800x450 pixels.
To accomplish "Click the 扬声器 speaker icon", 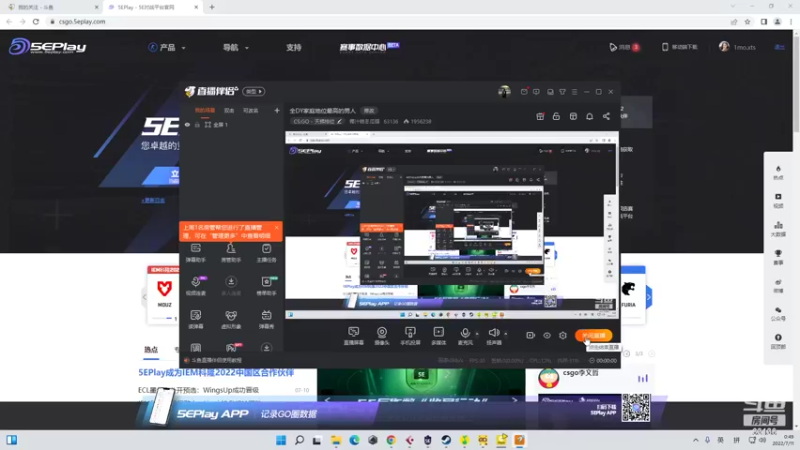I will tap(493, 335).
